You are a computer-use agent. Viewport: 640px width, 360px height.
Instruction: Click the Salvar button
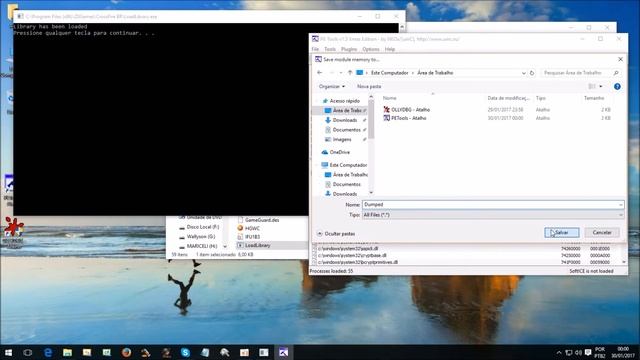click(x=562, y=232)
